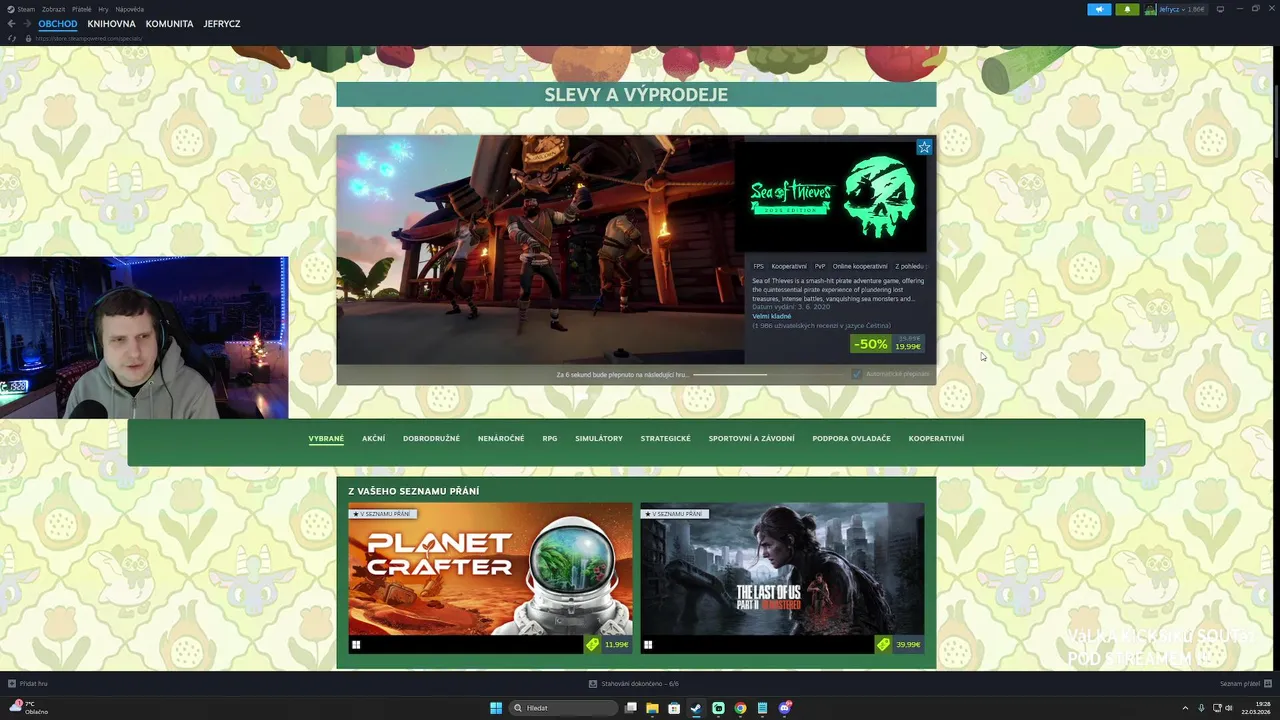Switch to the KOMUNITA tab
This screenshot has width=1280, height=720.
tap(169, 23)
